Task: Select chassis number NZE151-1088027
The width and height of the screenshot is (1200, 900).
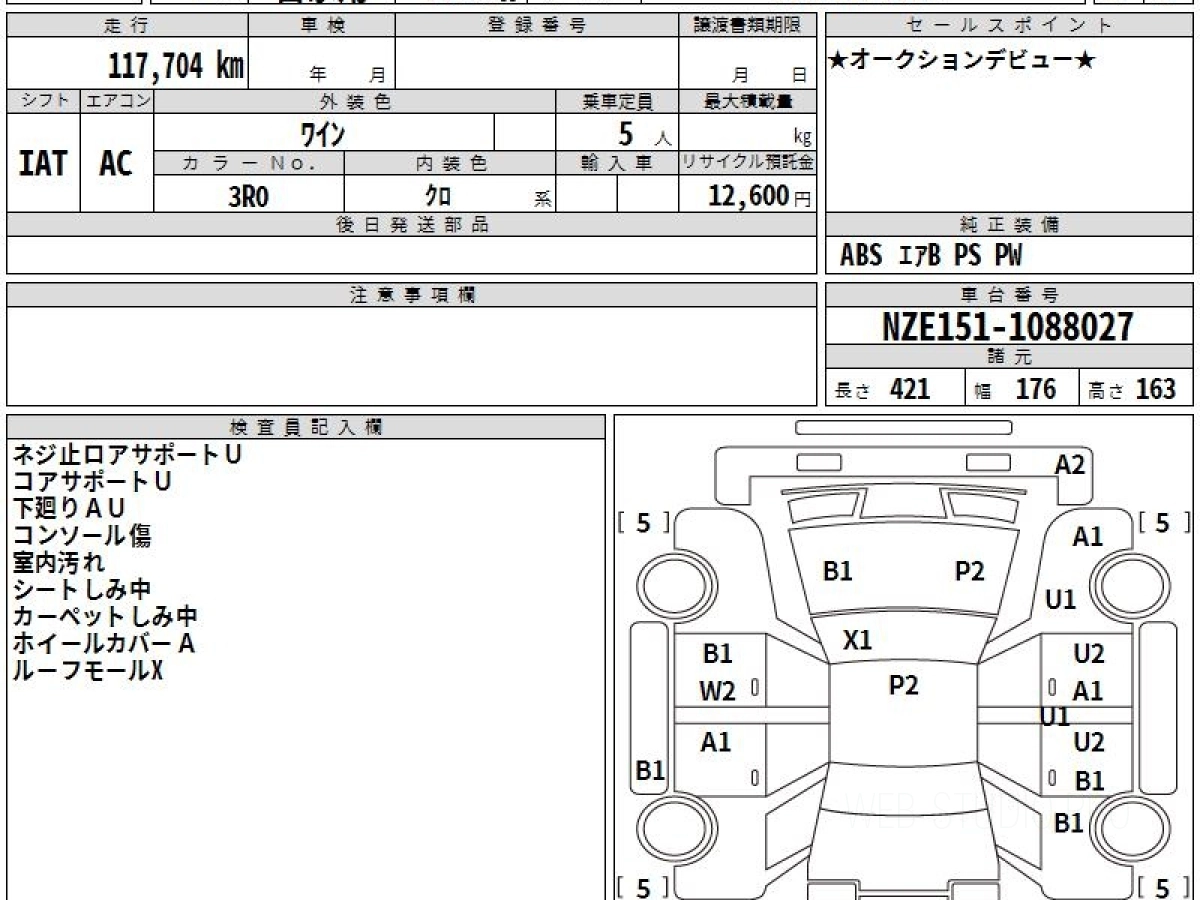Action: click(1008, 327)
